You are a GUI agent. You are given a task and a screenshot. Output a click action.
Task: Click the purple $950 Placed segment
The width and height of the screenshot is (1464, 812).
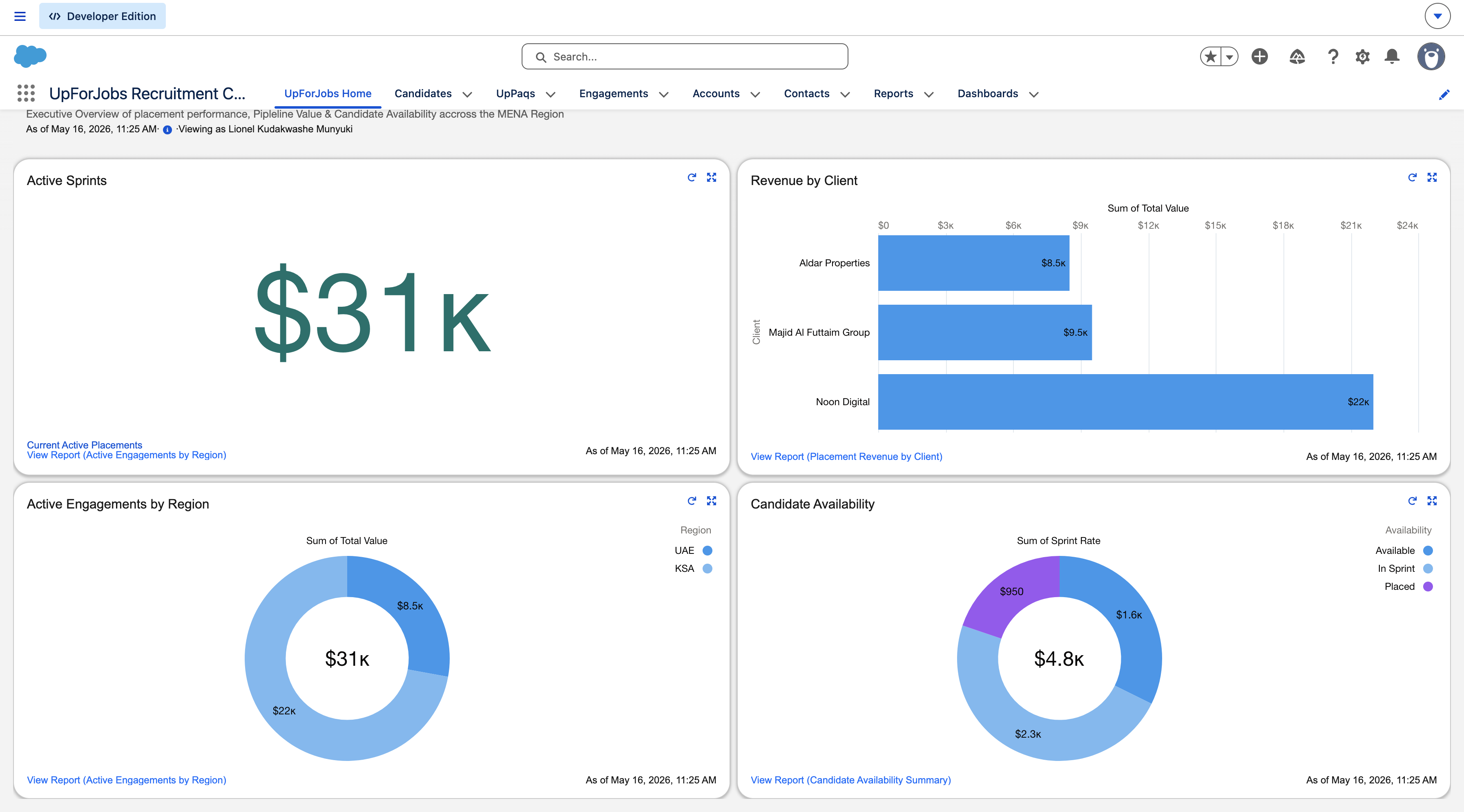[x=1011, y=592]
